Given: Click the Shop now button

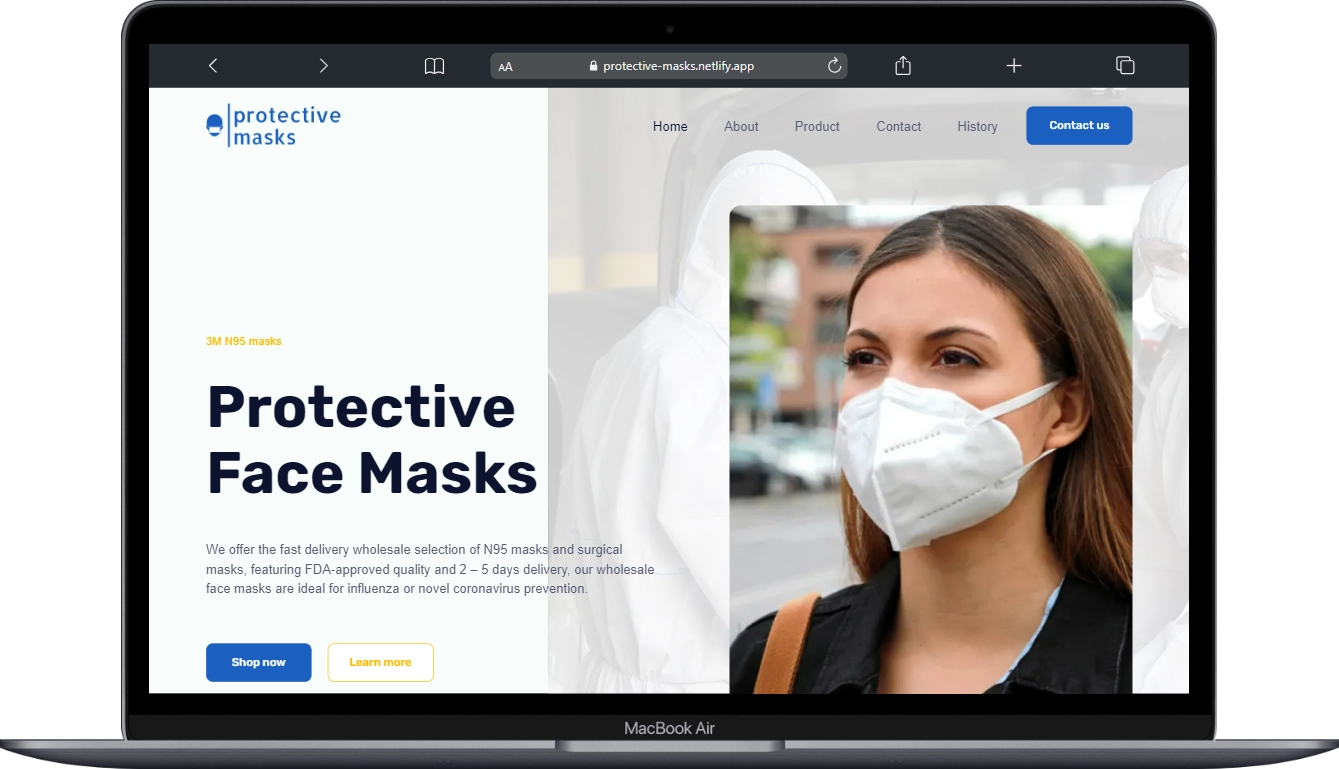Looking at the screenshot, I should [258, 662].
